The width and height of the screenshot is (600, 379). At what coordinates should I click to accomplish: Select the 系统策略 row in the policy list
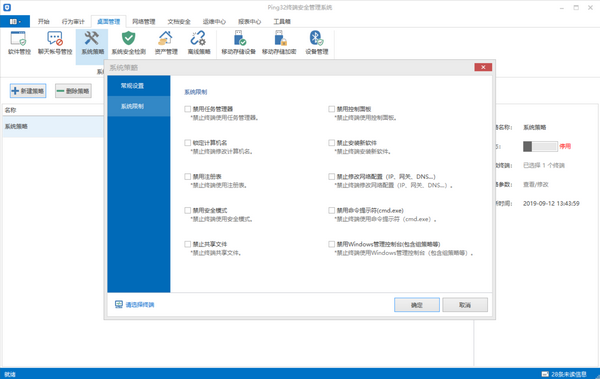click(53, 126)
